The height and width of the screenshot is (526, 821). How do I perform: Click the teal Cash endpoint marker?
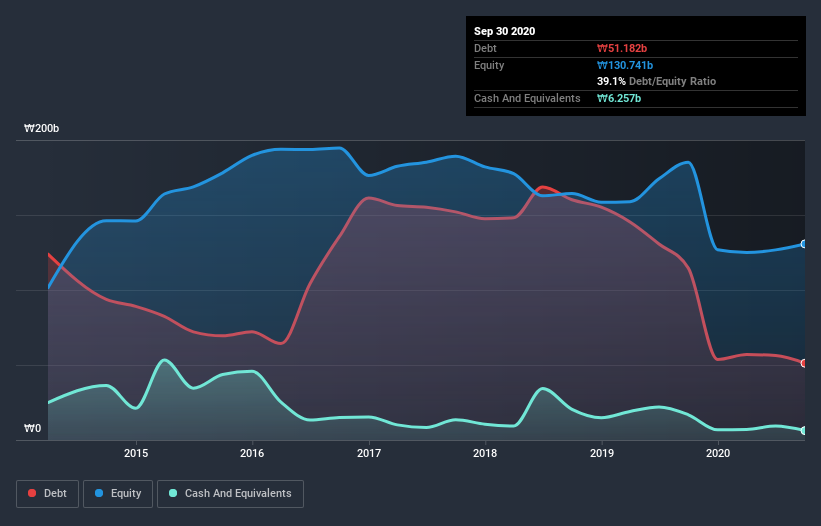[x=804, y=430]
